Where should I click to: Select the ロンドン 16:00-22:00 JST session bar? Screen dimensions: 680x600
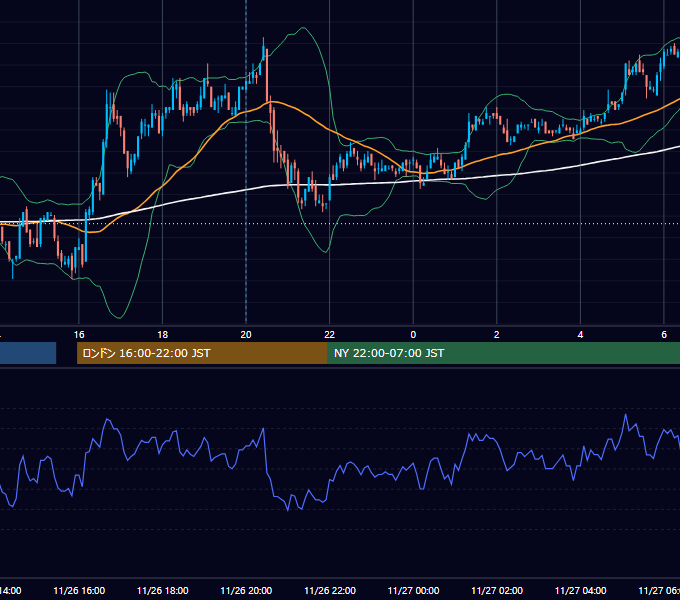202,353
